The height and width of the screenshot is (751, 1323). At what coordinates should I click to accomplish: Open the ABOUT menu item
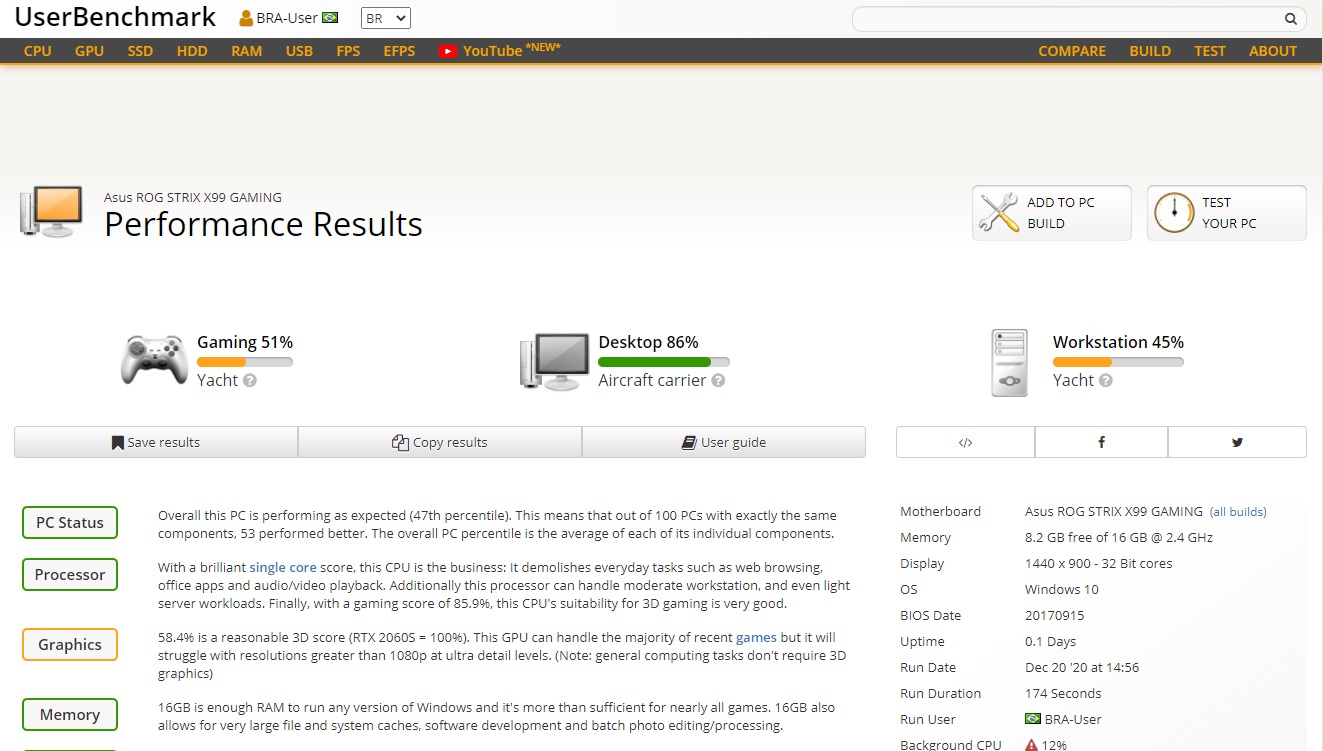[x=1273, y=51]
